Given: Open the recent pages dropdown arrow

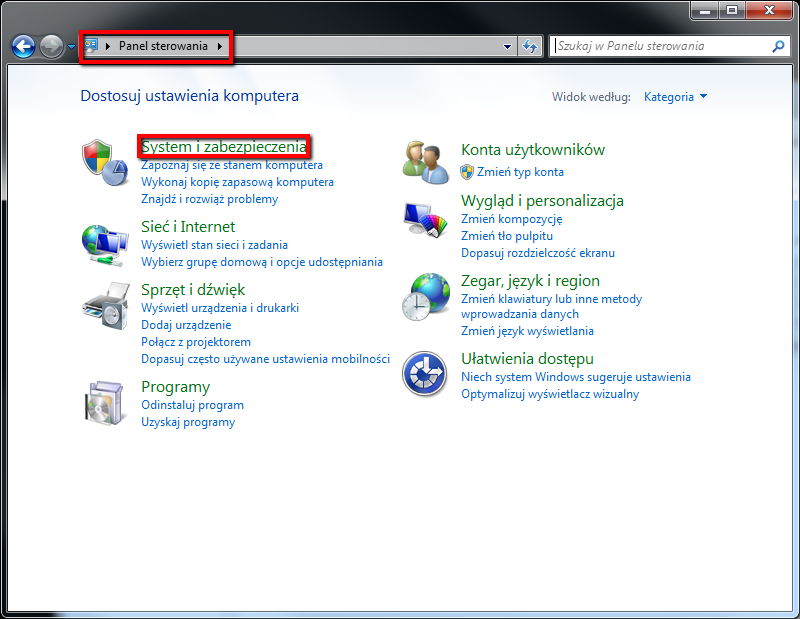Looking at the screenshot, I should [x=71, y=47].
